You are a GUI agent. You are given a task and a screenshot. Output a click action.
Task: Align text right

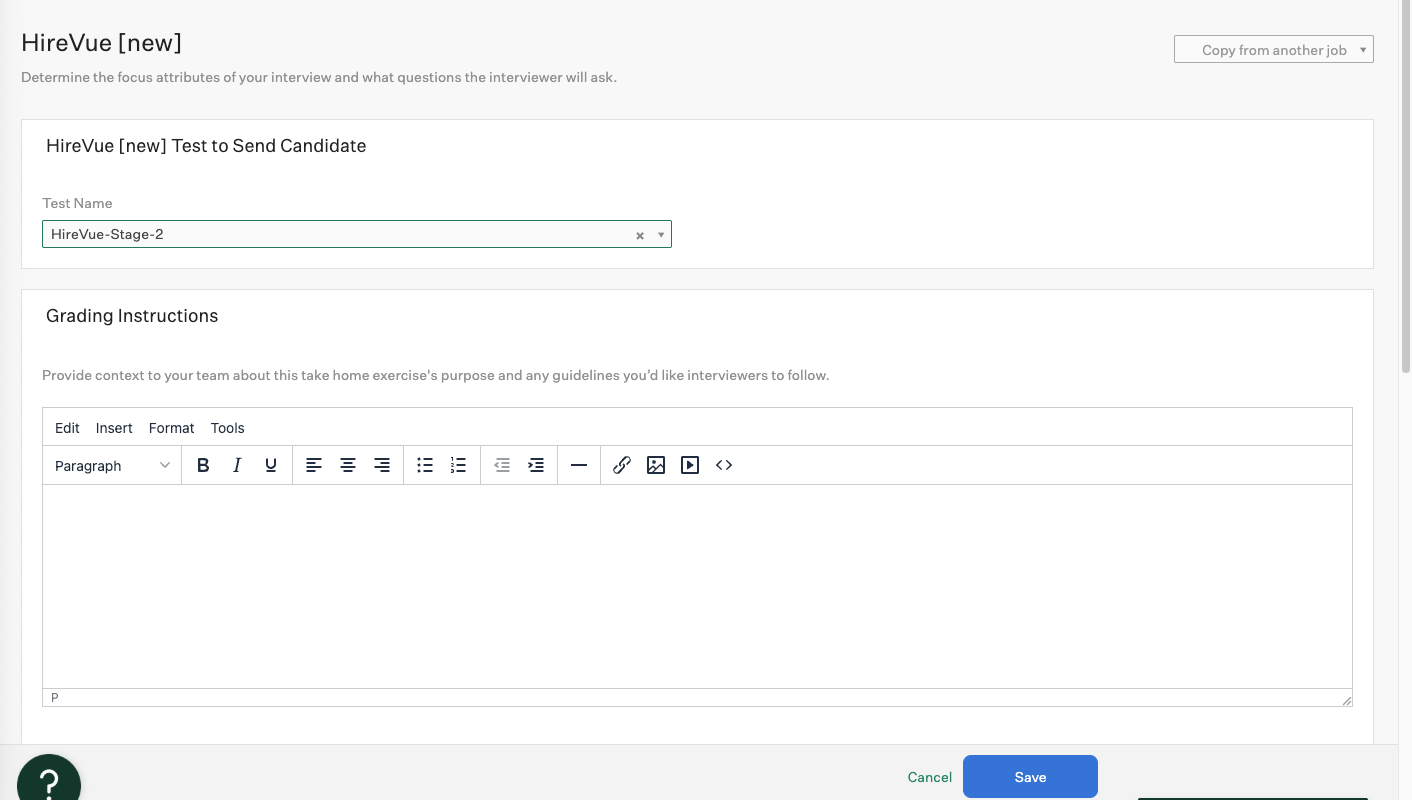coord(382,465)
